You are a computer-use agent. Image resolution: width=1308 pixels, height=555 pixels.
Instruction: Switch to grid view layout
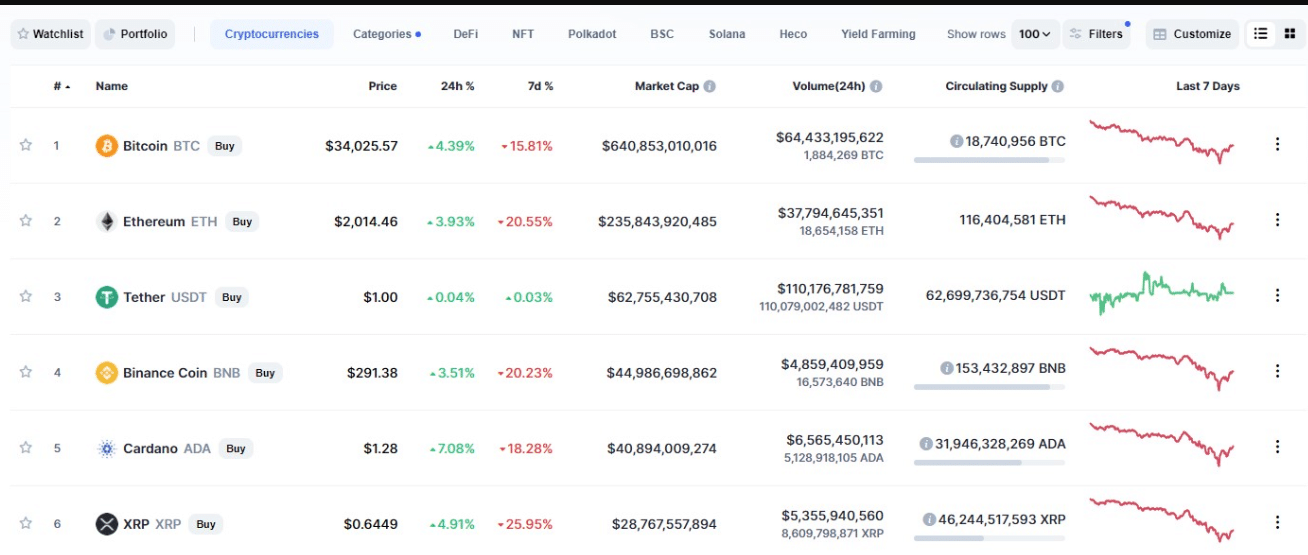[1290, 34]
